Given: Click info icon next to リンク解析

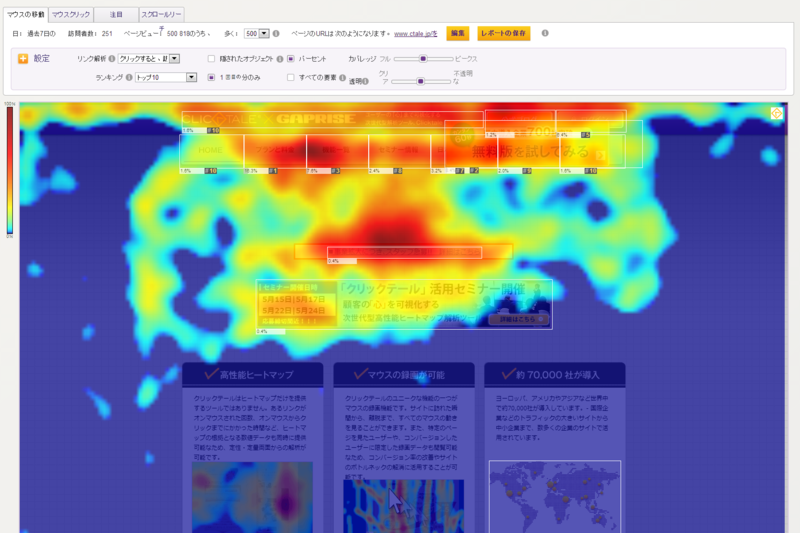Looking at the screenshot, I should click(112, 59).
